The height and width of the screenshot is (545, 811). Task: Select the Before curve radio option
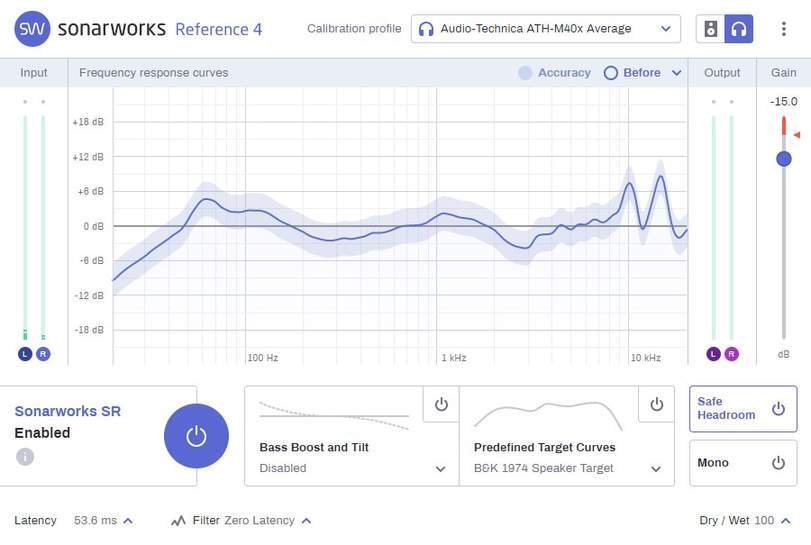tap(611, 73)
